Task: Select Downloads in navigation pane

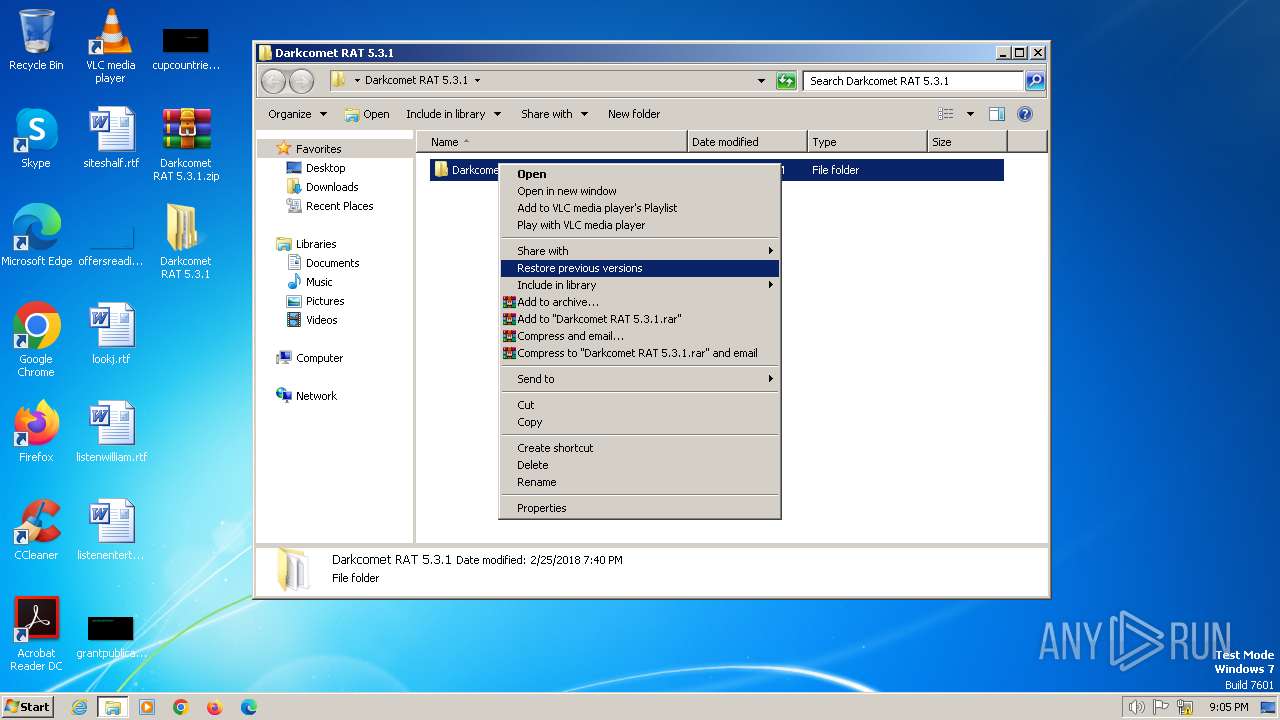Action: tap(323, 187)
